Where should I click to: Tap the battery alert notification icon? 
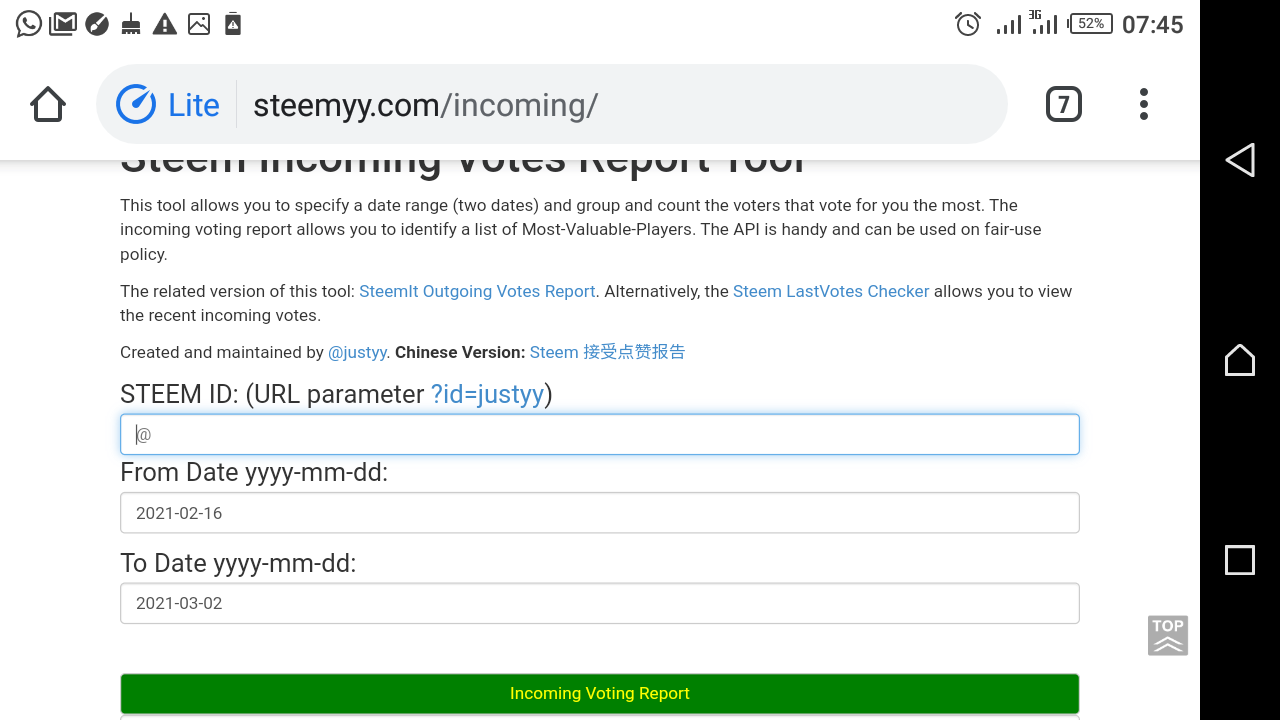pos(233,23)
